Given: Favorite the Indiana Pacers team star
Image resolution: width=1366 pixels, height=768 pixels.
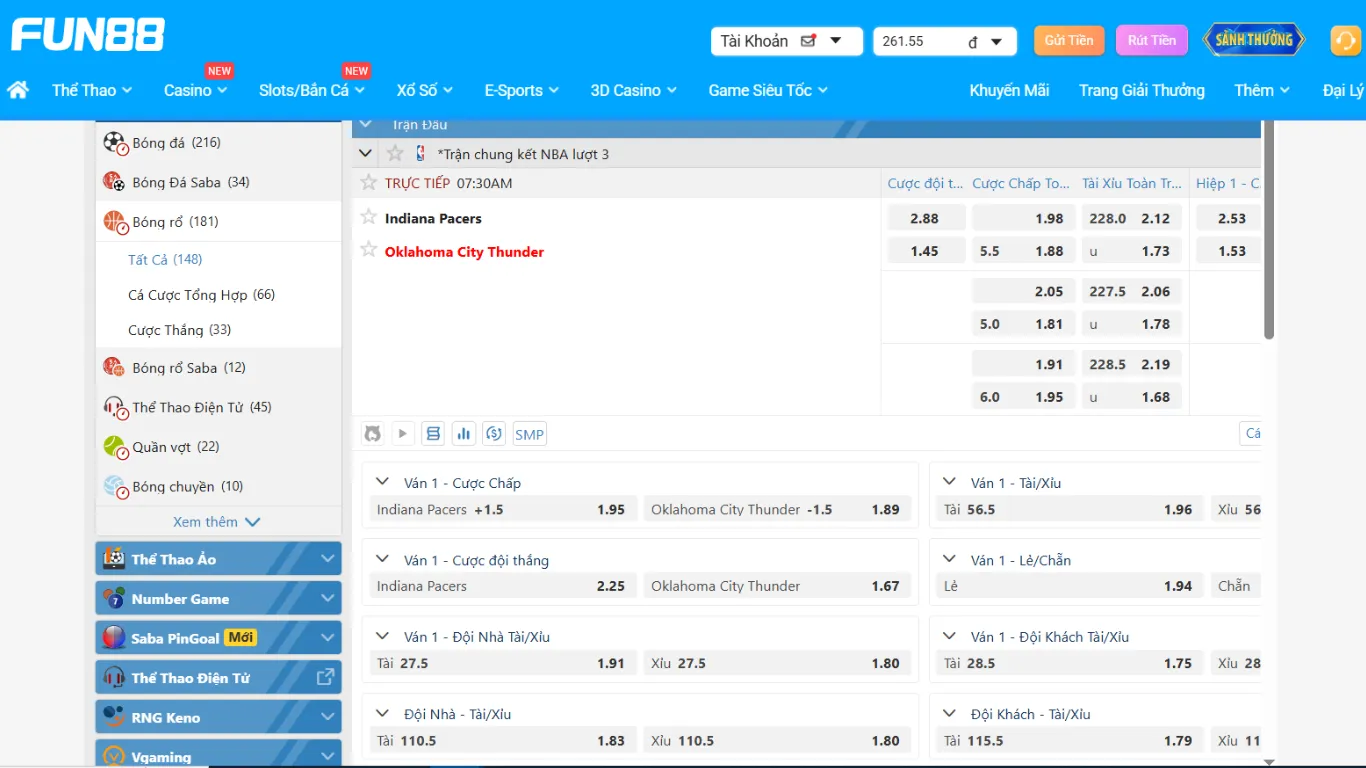Looking at the screenshot, I should point(369,217).
